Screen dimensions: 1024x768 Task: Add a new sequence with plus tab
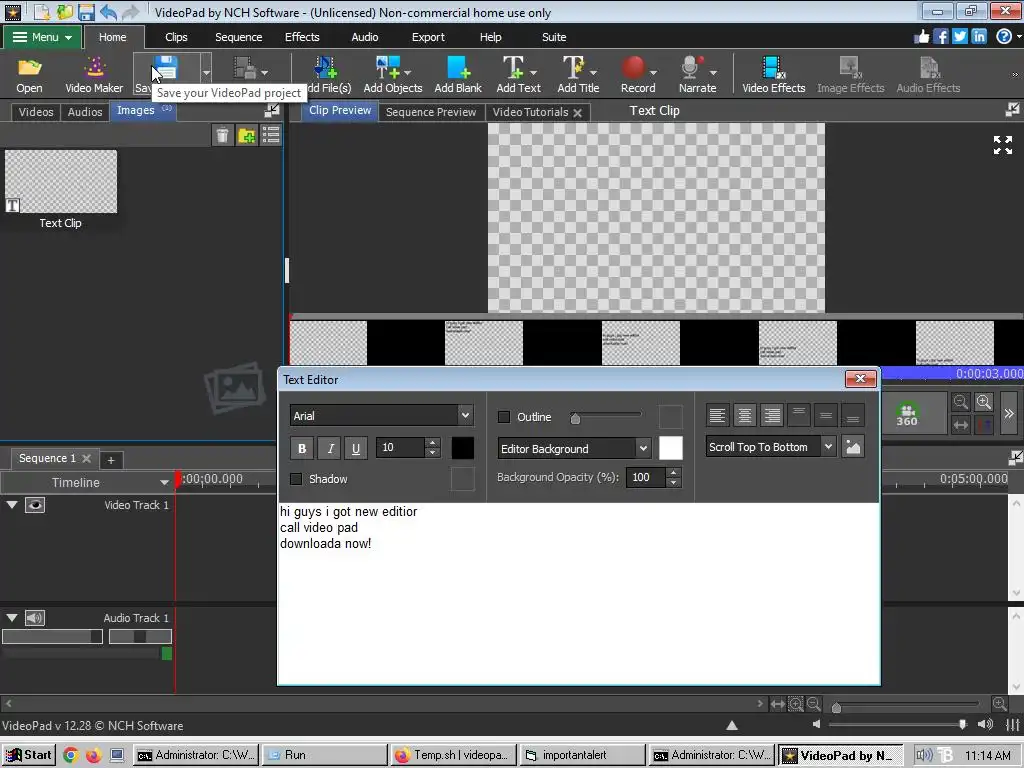(111, 460)
